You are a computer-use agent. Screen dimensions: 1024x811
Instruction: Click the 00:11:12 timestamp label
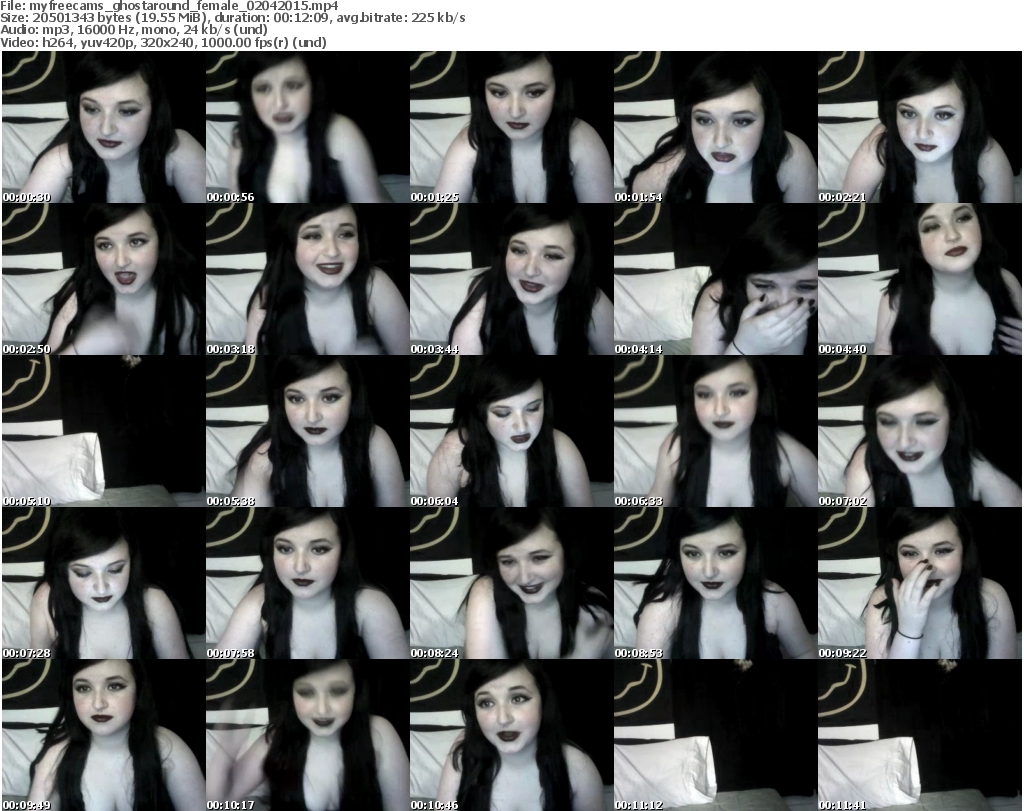click(639, 804)
